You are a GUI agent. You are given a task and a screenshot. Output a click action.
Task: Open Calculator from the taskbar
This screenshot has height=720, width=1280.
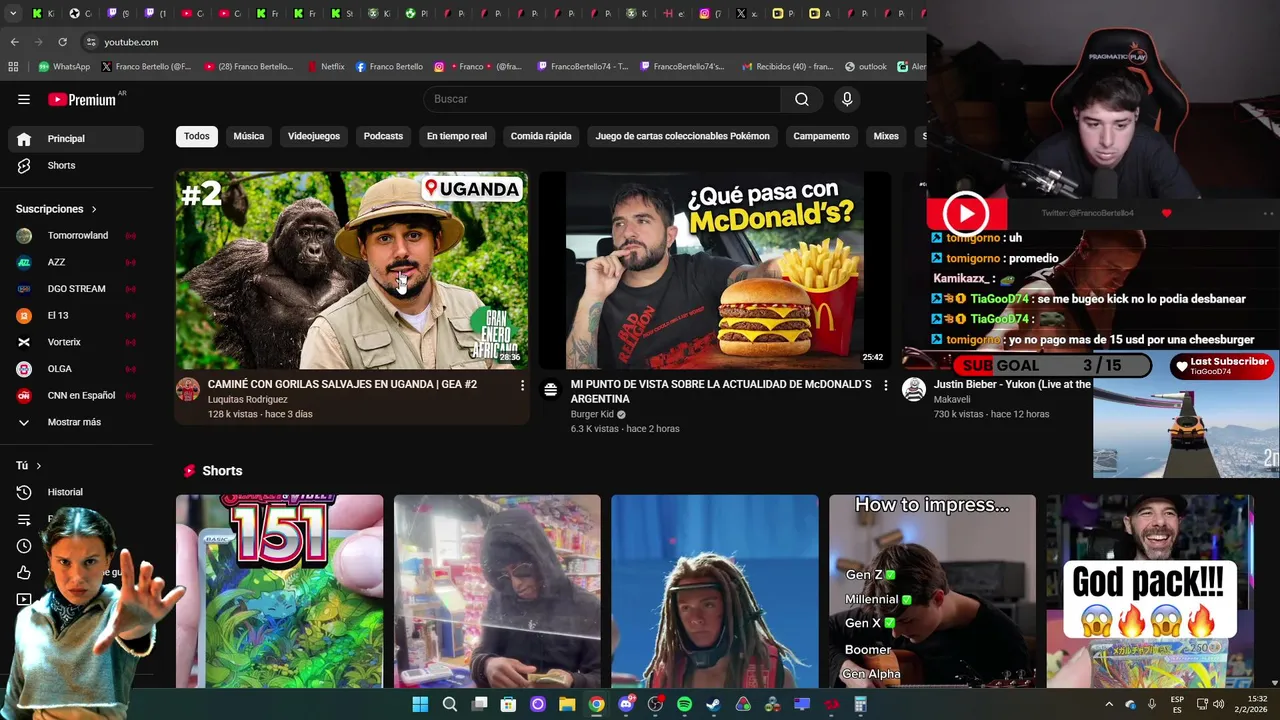pos(860,704)
